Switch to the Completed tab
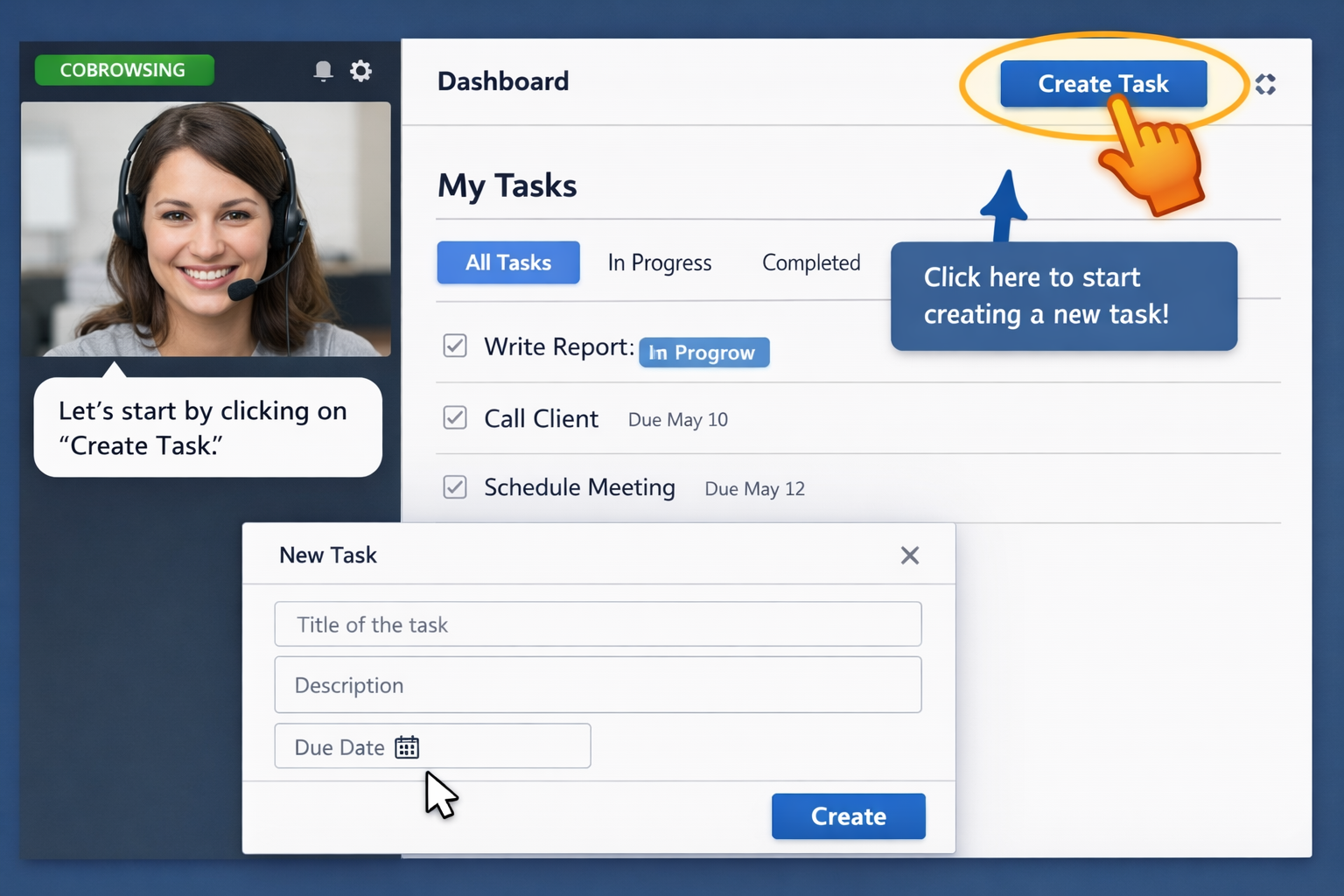The width and height of the screenshot is (1344, 896). [811, 262]
